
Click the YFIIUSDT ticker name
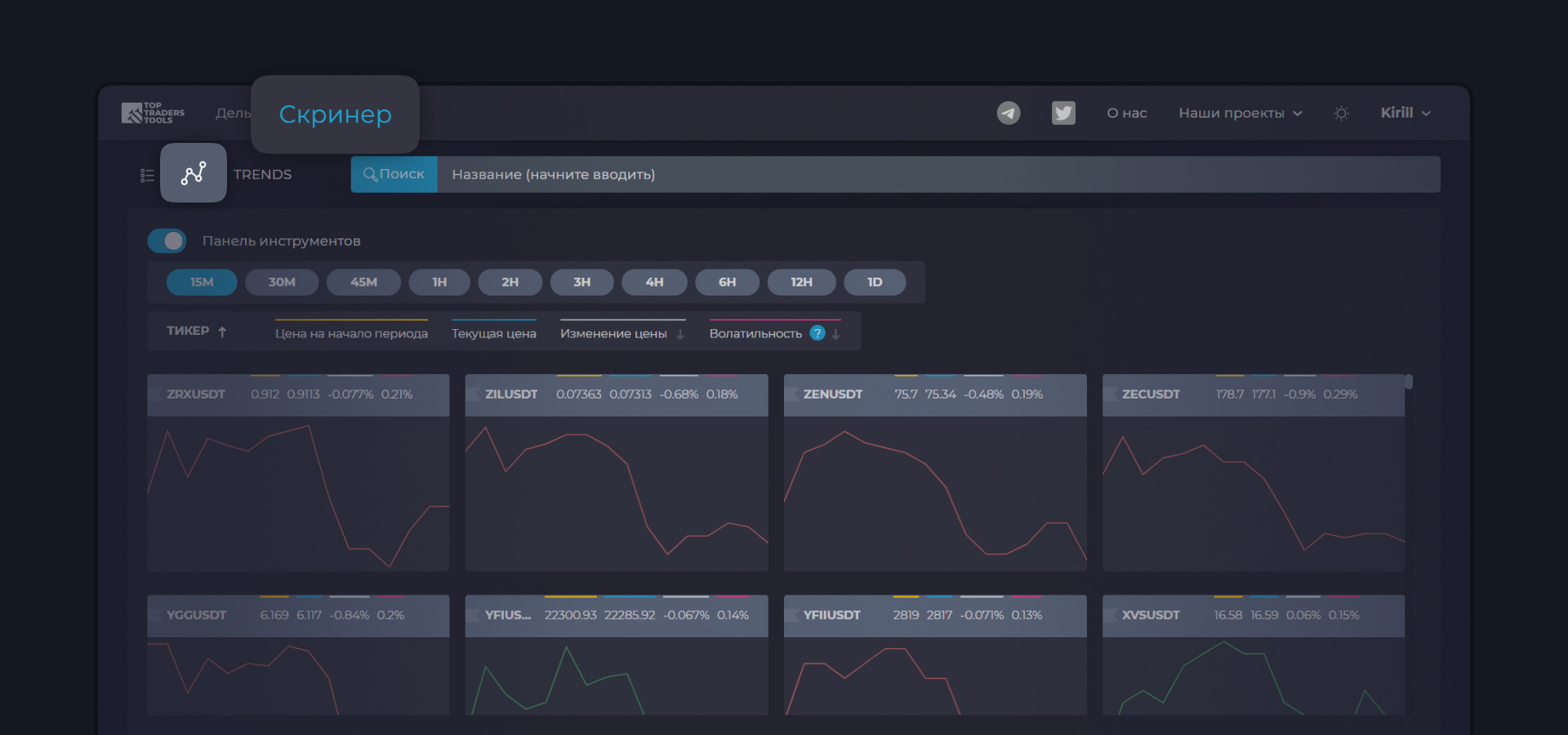(831, 615)
